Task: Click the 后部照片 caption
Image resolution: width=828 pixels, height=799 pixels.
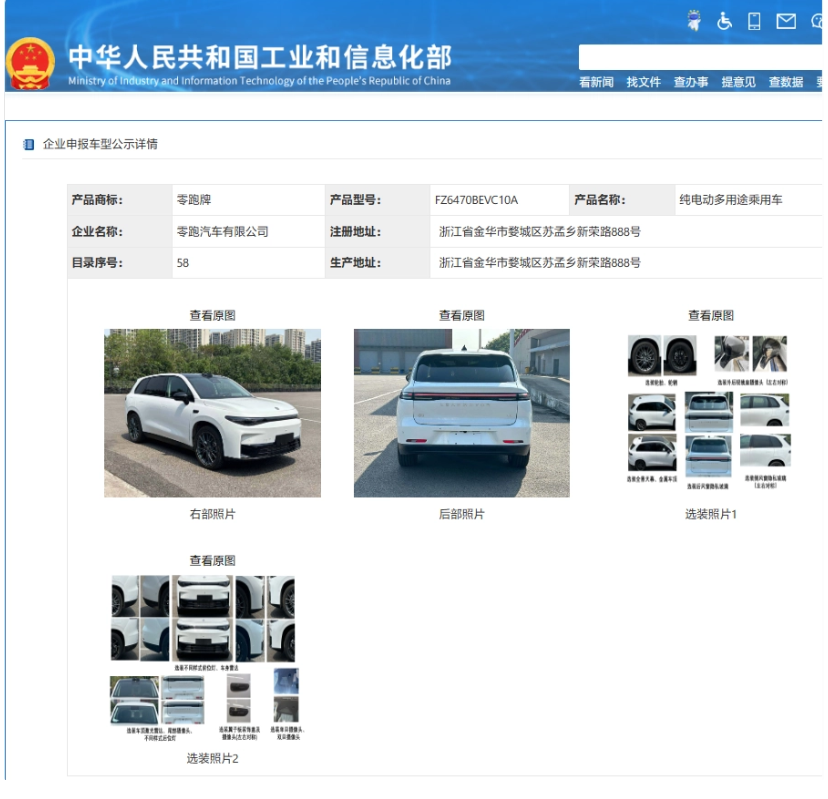Action: coord(462,514)
